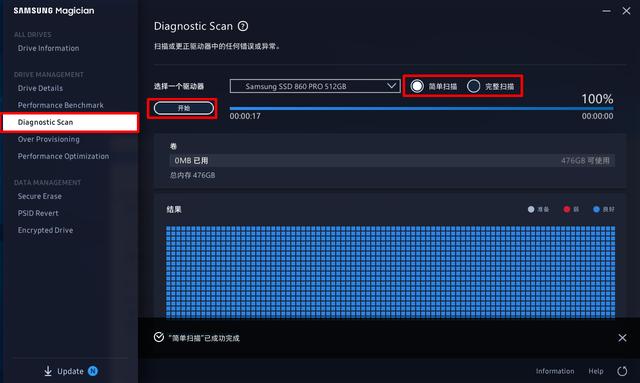Click the Update link at the bottom
Viewport: 640px width, 383px height.
70,371
